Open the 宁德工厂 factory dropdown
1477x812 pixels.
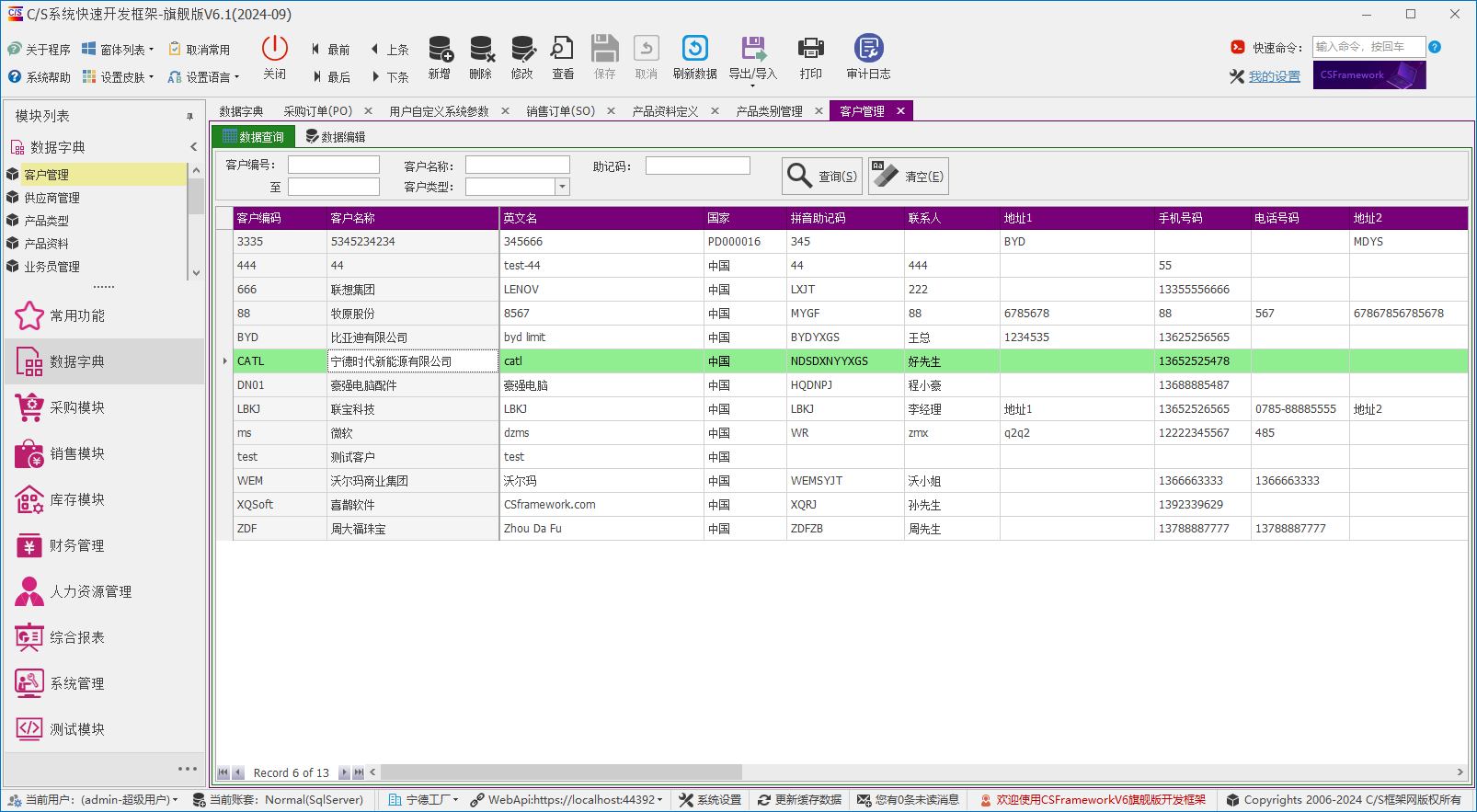(x=423, y=800)
